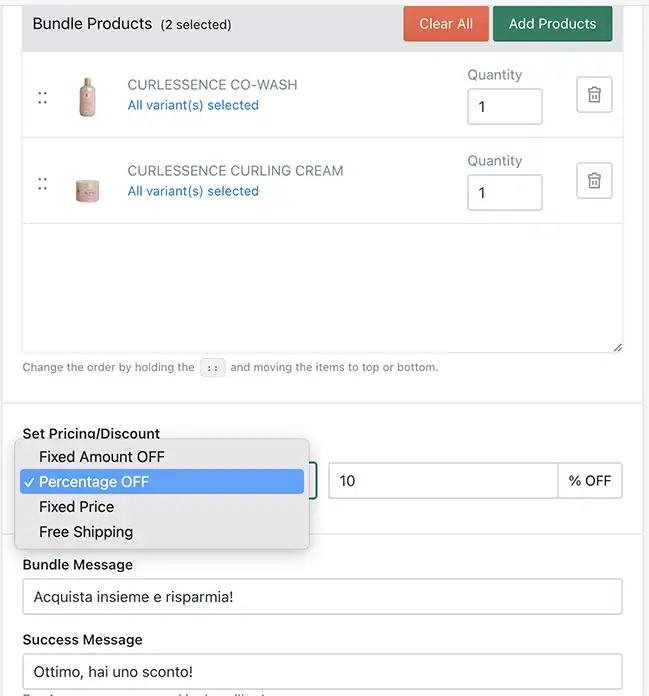Remove CURLESSENCE CURLING CREAM using trash icon

point(594,181)
